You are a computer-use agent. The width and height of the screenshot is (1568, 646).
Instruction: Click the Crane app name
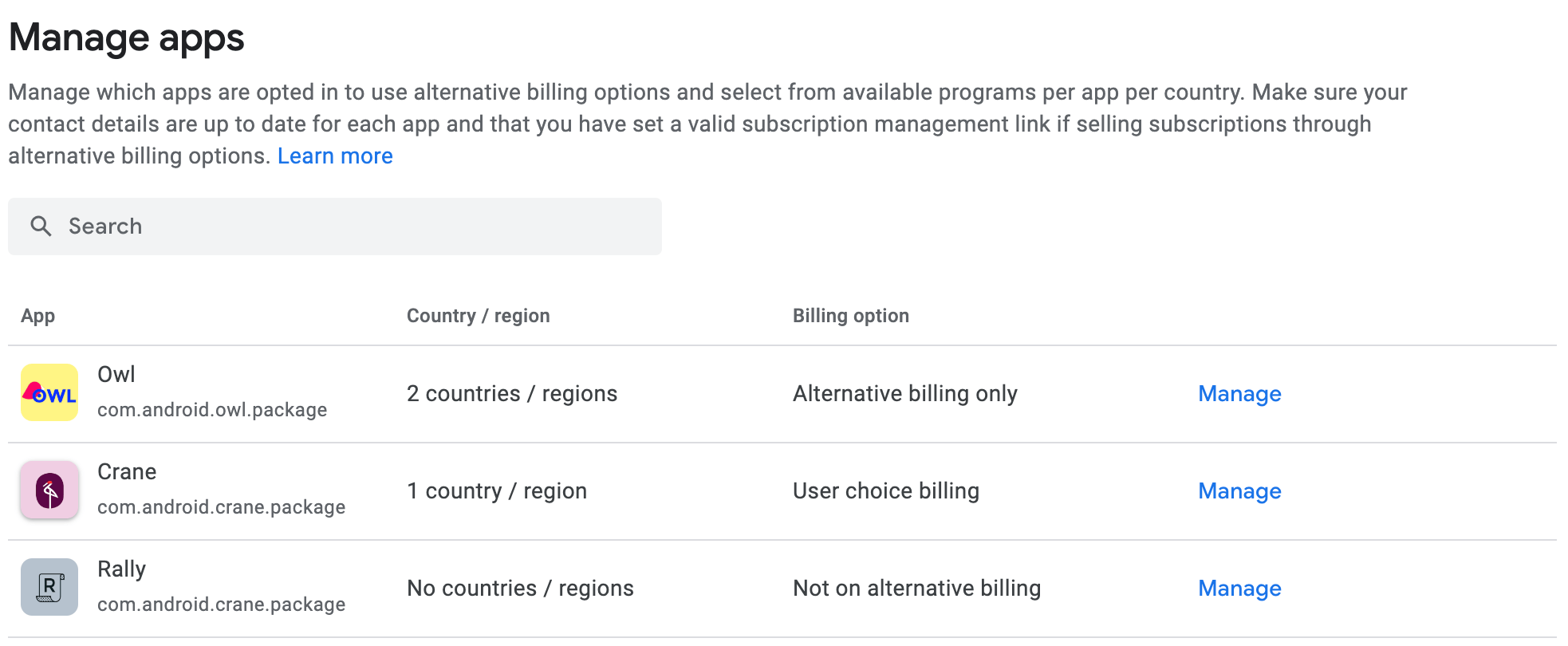click(127, 471)
